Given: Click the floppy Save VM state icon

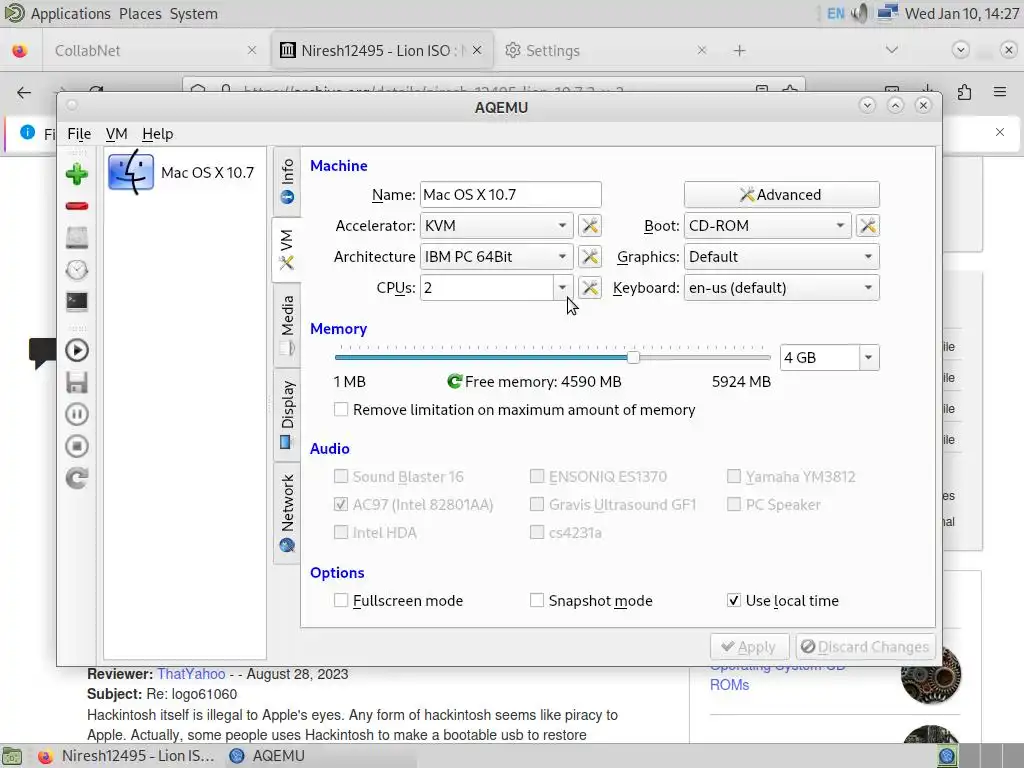Looking at the screenshot, I should click(76, 383).
